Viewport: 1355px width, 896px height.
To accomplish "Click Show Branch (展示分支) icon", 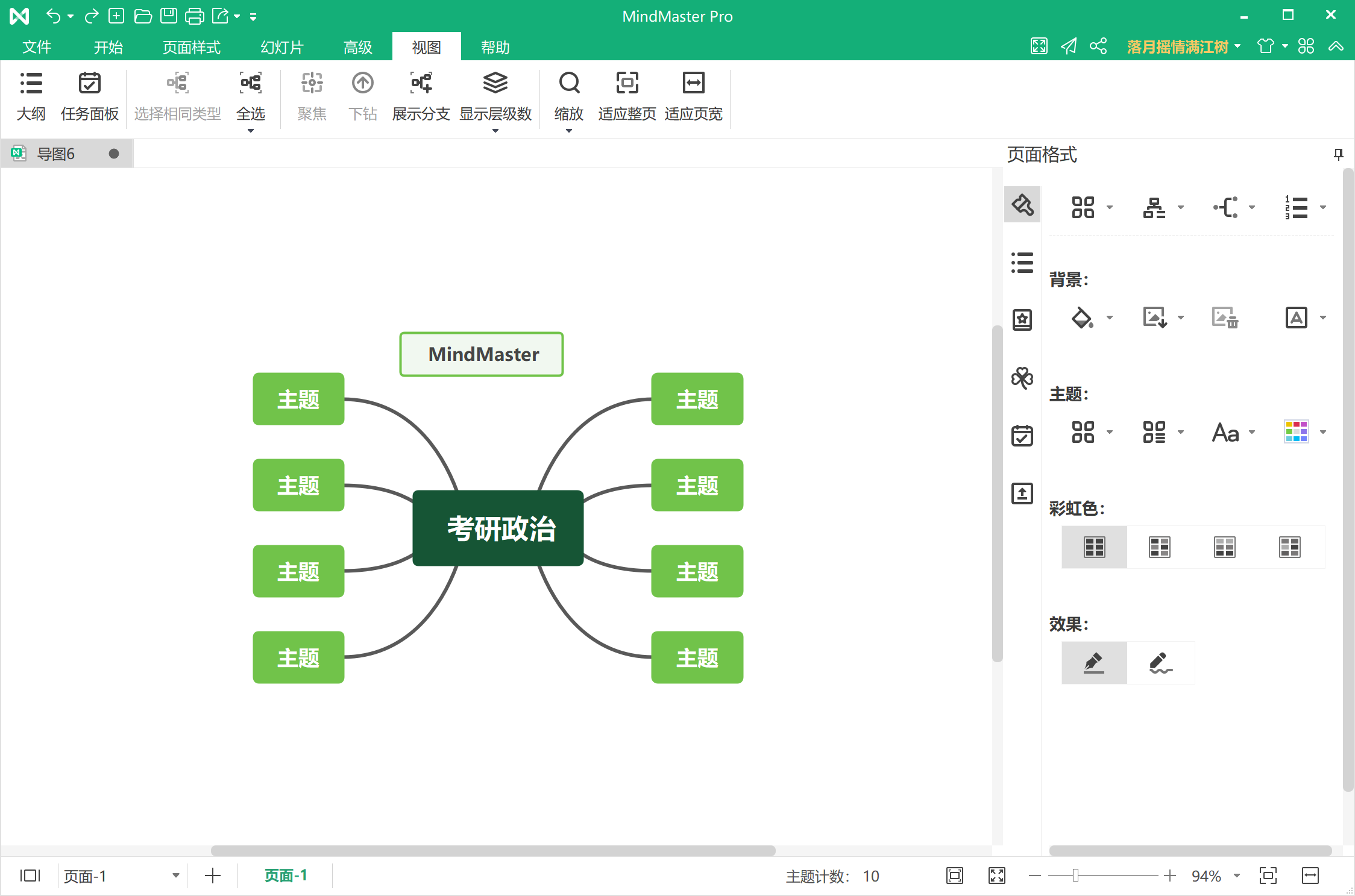I will pos(421,83).
